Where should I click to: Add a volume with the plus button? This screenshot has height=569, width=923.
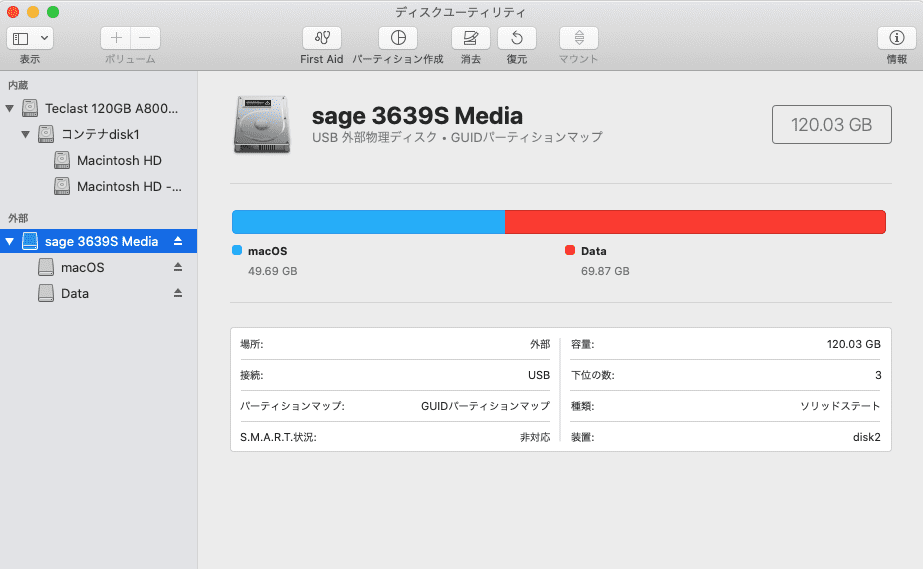click(116, 38)
